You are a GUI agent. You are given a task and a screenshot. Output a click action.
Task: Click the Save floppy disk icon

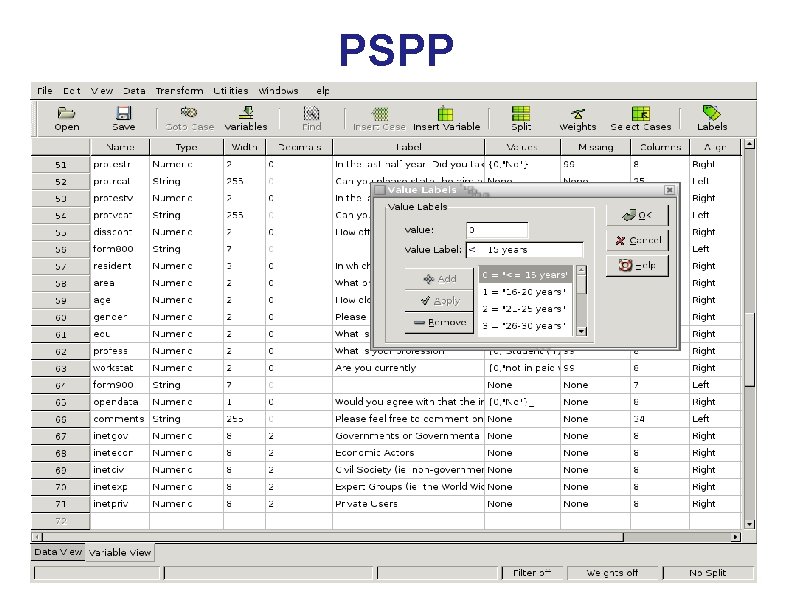124,112
